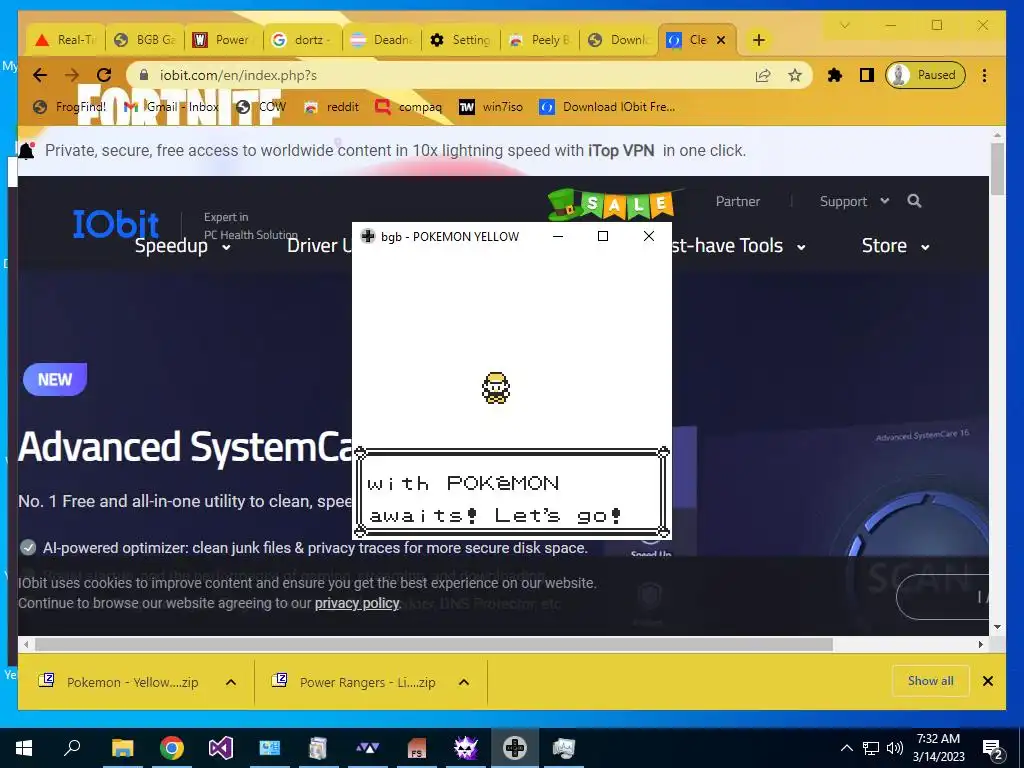Click the share page icon in address bar
The width and height of the screenshot is (1024, 768).
[763, 76]
